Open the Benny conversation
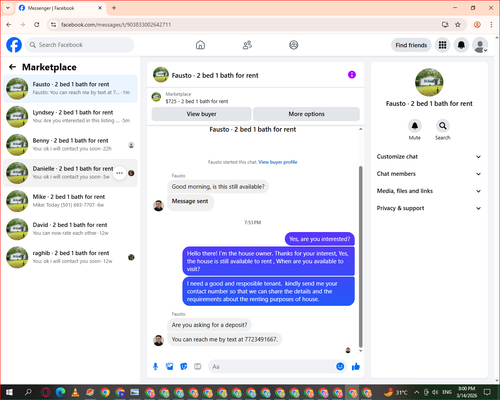The height and width of the screenshot is (400, 500). tap(70, 145)
